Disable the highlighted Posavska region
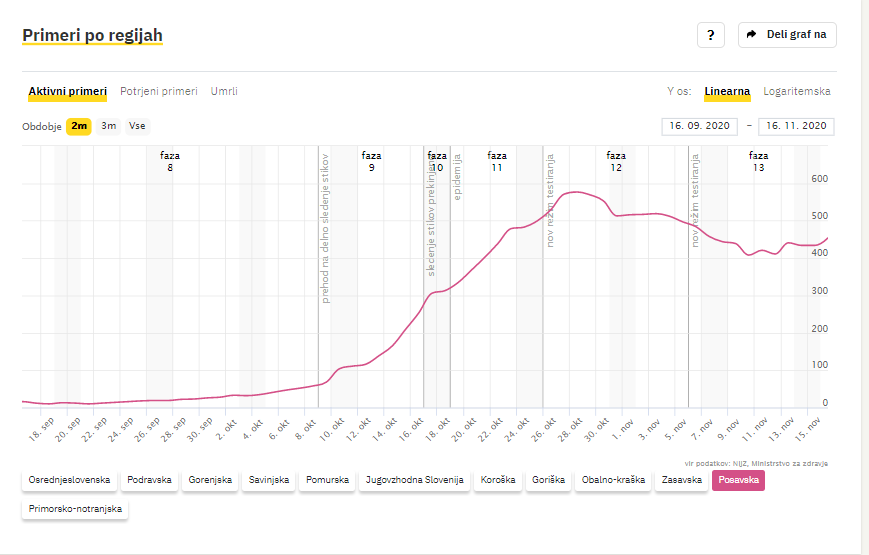Image resolution: width=869 pixels, height=555 pixels. tap(738, 480)
